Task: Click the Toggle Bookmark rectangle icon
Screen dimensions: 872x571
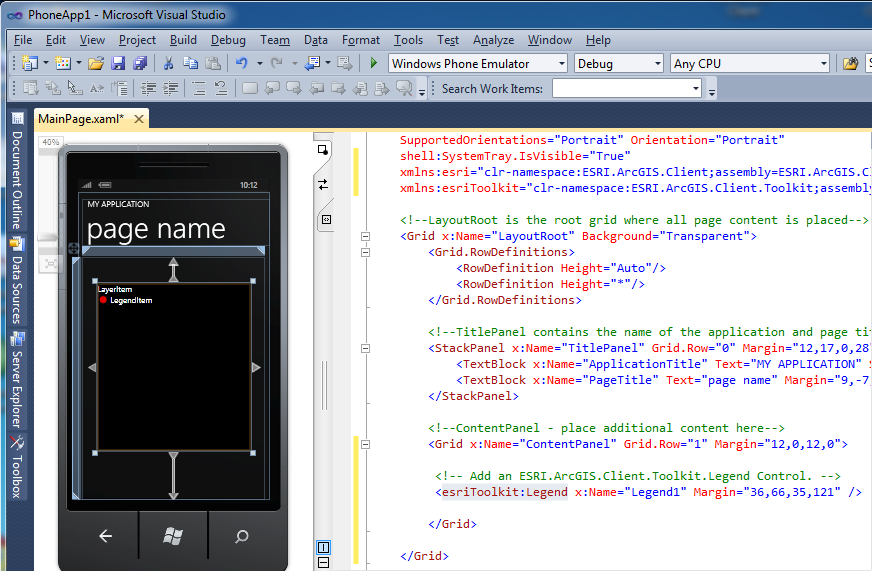Action: tap(250, 88)
